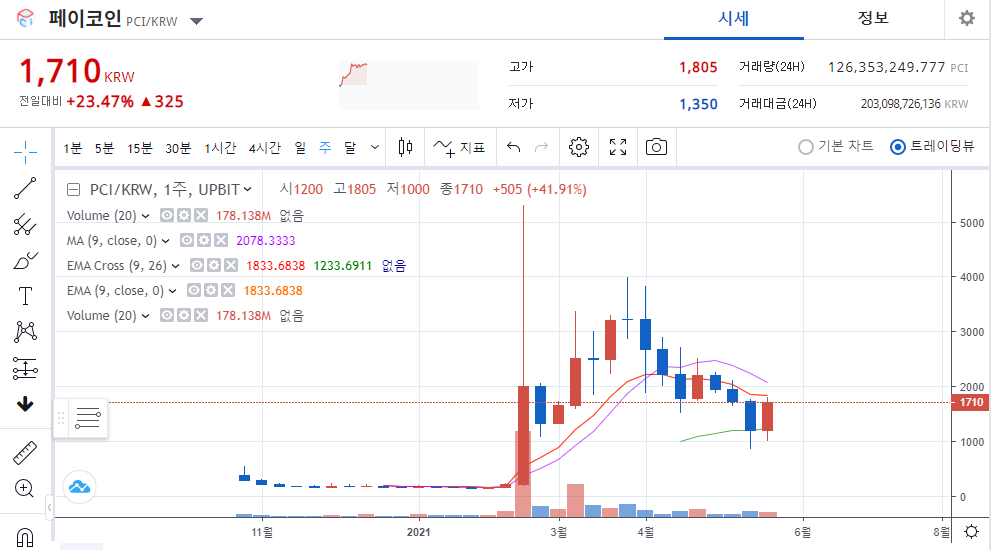Click the 1710 current price label on axis
Viewport: 991px width, 550px height.
[971, 402]
